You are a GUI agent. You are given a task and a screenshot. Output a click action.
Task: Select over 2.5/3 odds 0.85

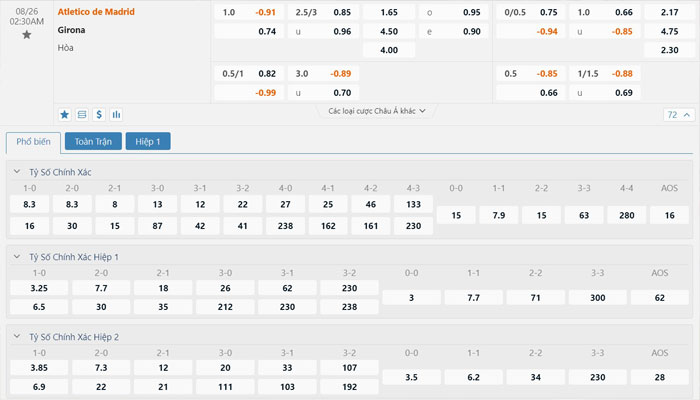pos(323,12)
